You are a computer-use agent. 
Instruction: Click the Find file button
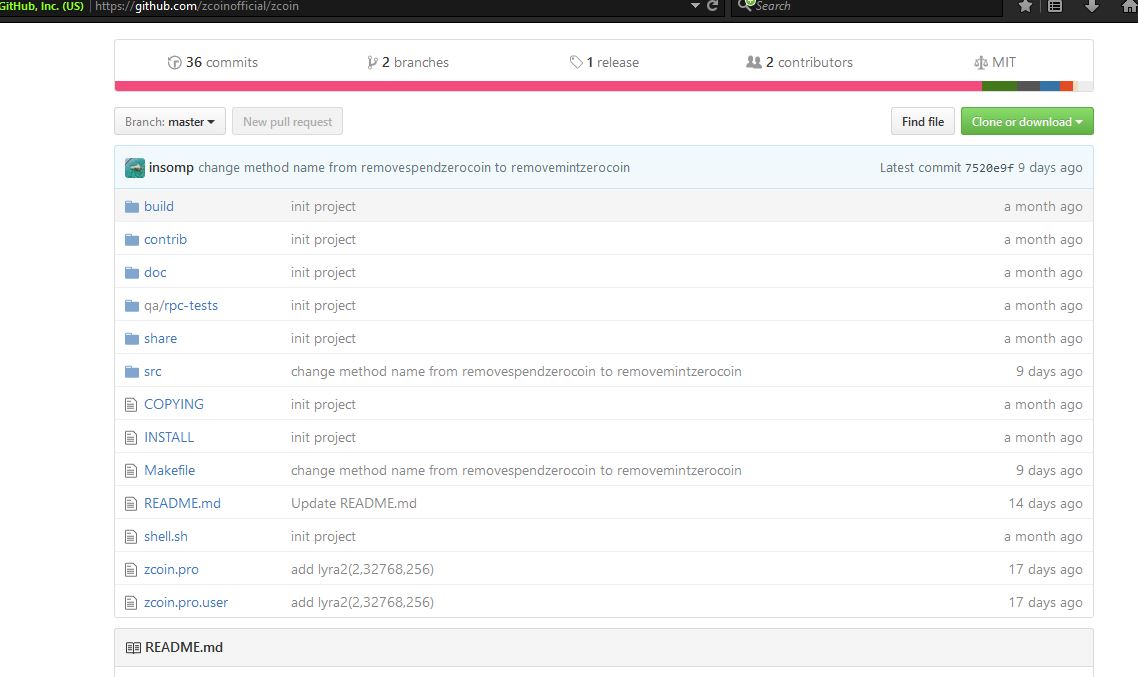point(922,121)
